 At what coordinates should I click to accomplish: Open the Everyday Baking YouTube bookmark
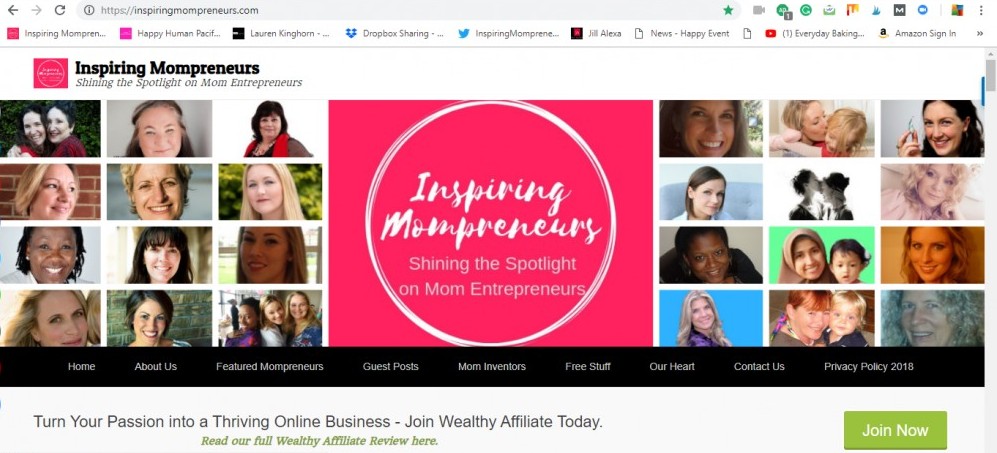(x=815, y=34)
